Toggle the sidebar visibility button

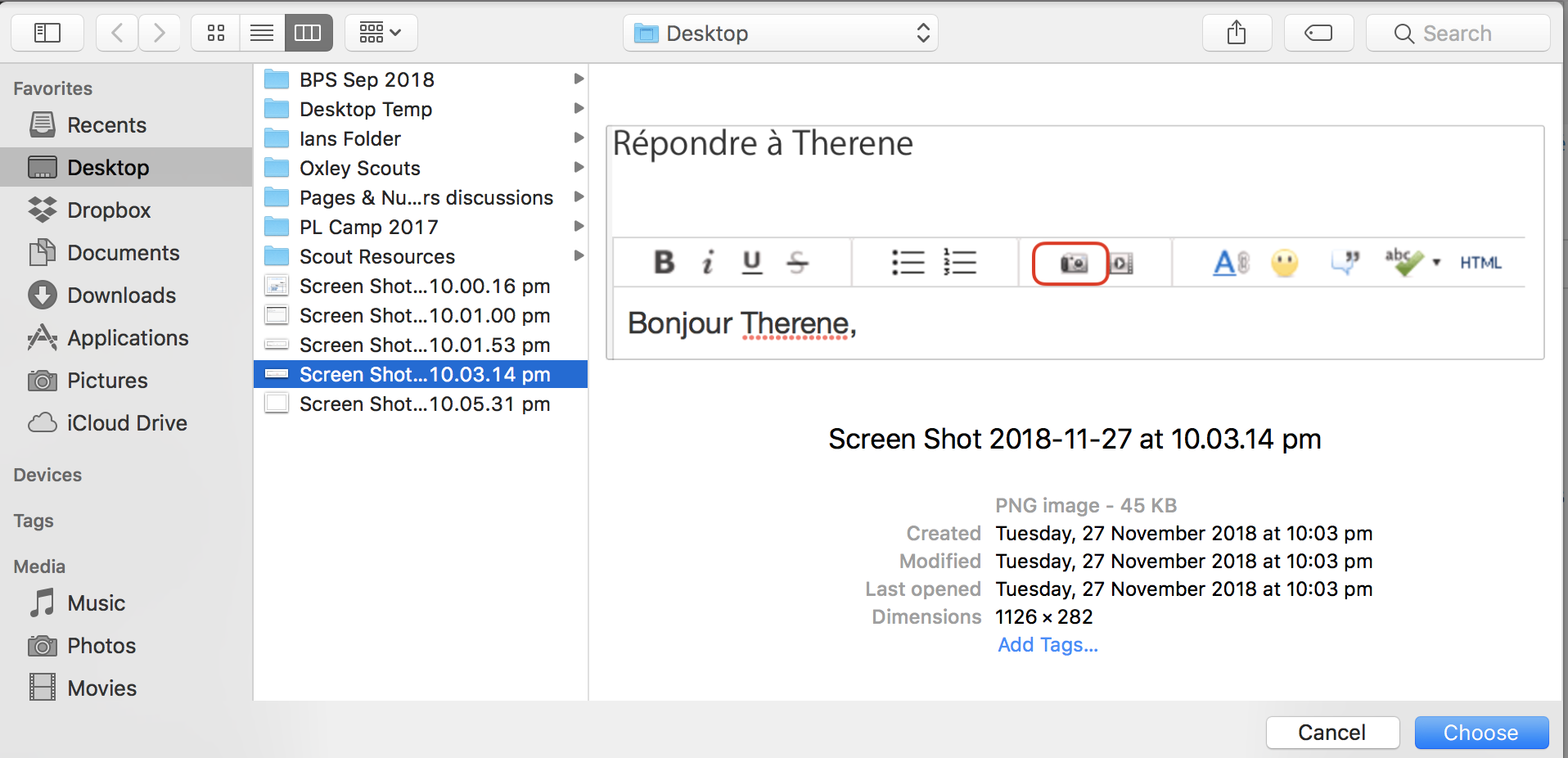point(47,33)
